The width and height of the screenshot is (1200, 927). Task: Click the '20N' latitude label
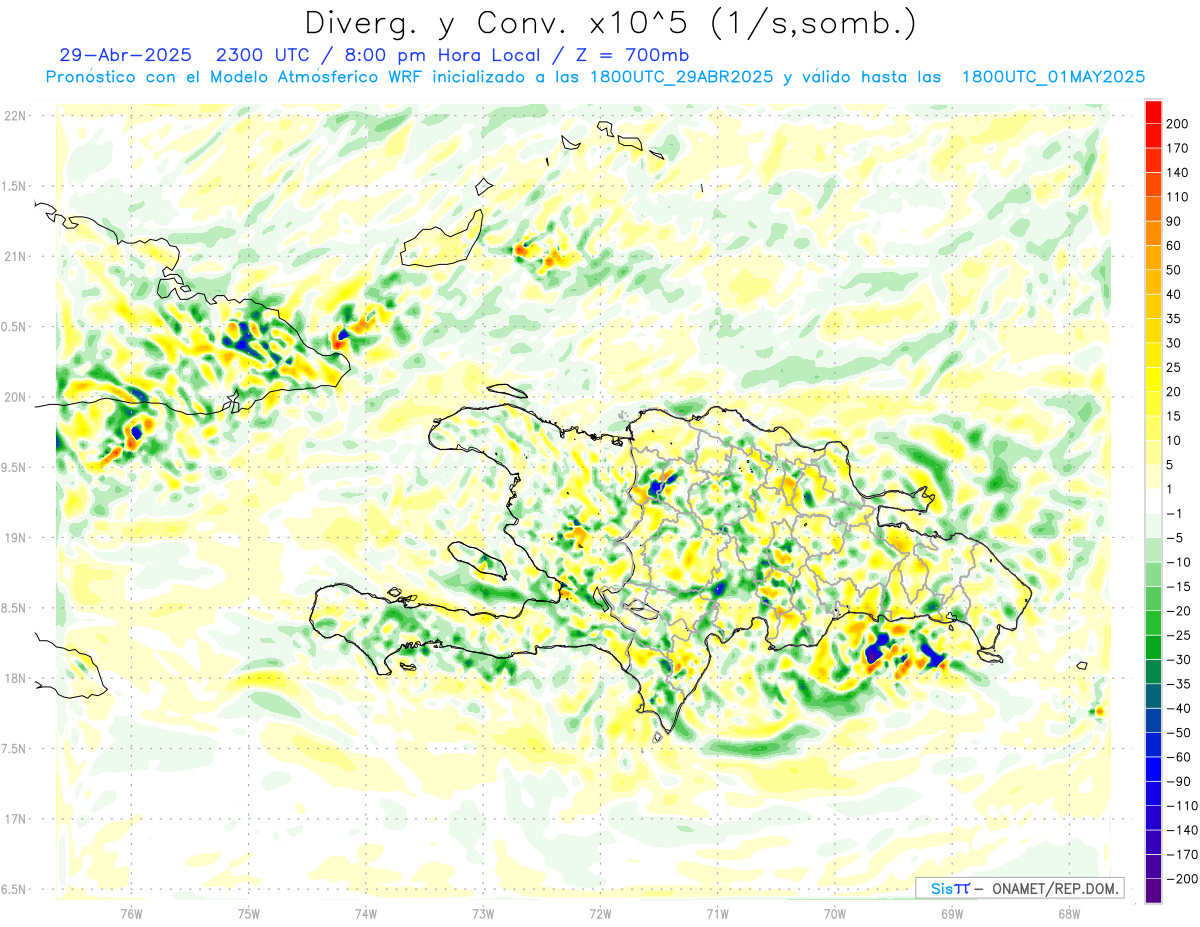click(x=15, y=397)
